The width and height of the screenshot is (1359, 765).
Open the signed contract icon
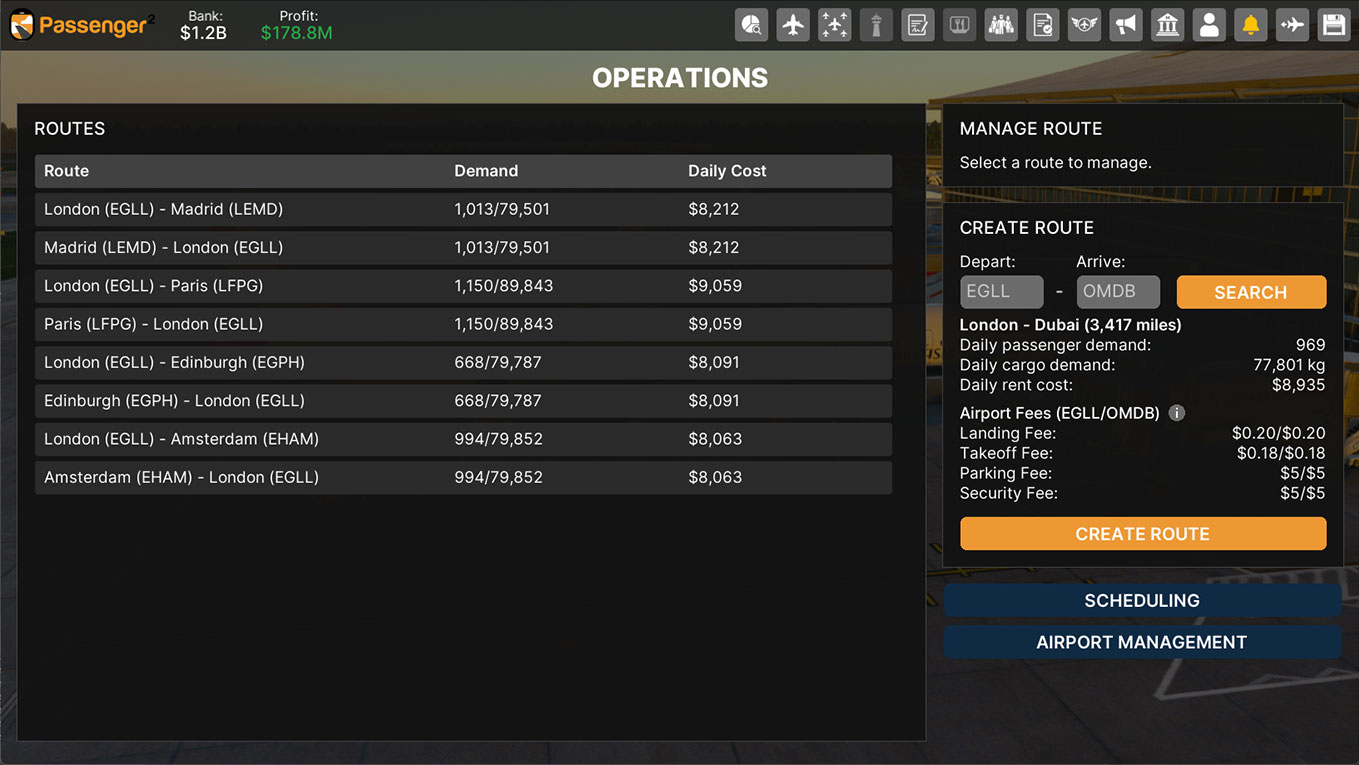pyautogui.click(x=917, y=25)
